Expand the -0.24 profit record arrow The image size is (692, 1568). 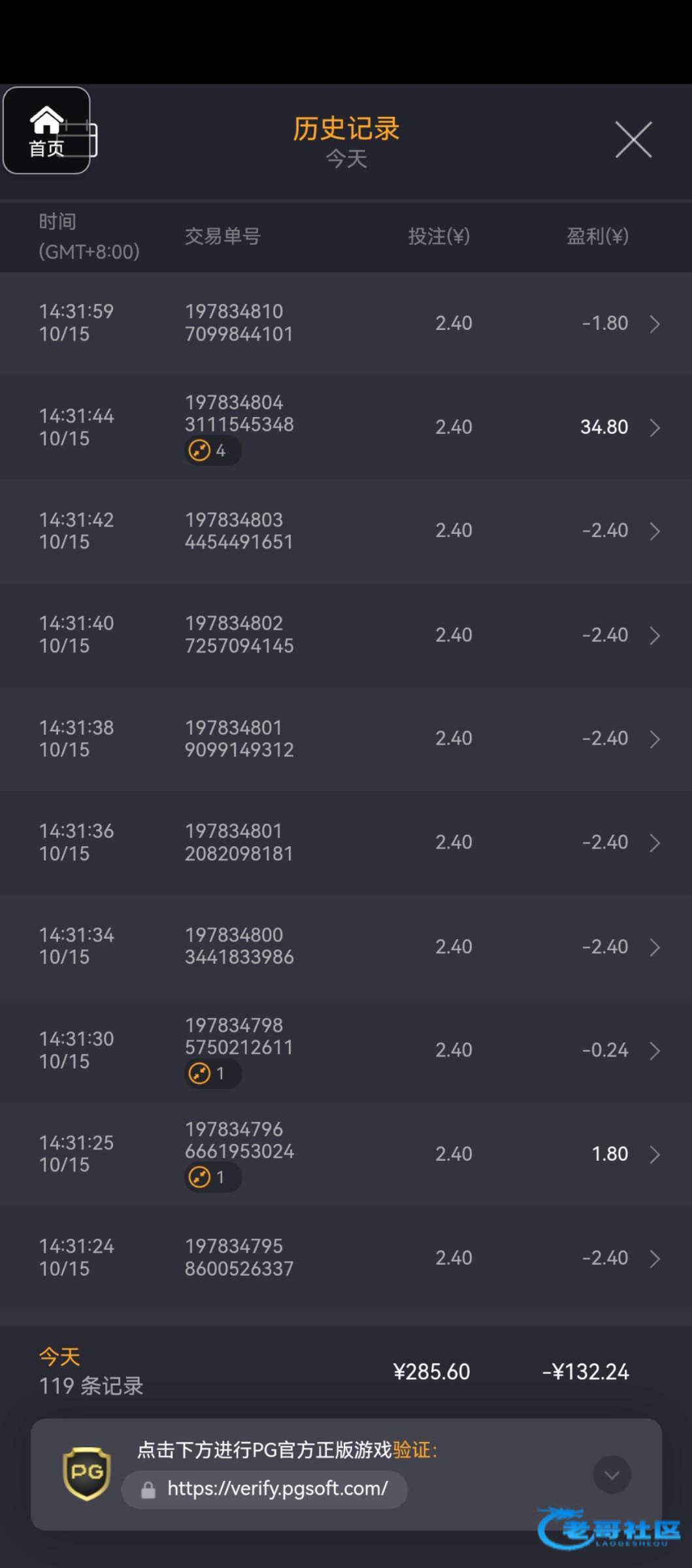655,1051
